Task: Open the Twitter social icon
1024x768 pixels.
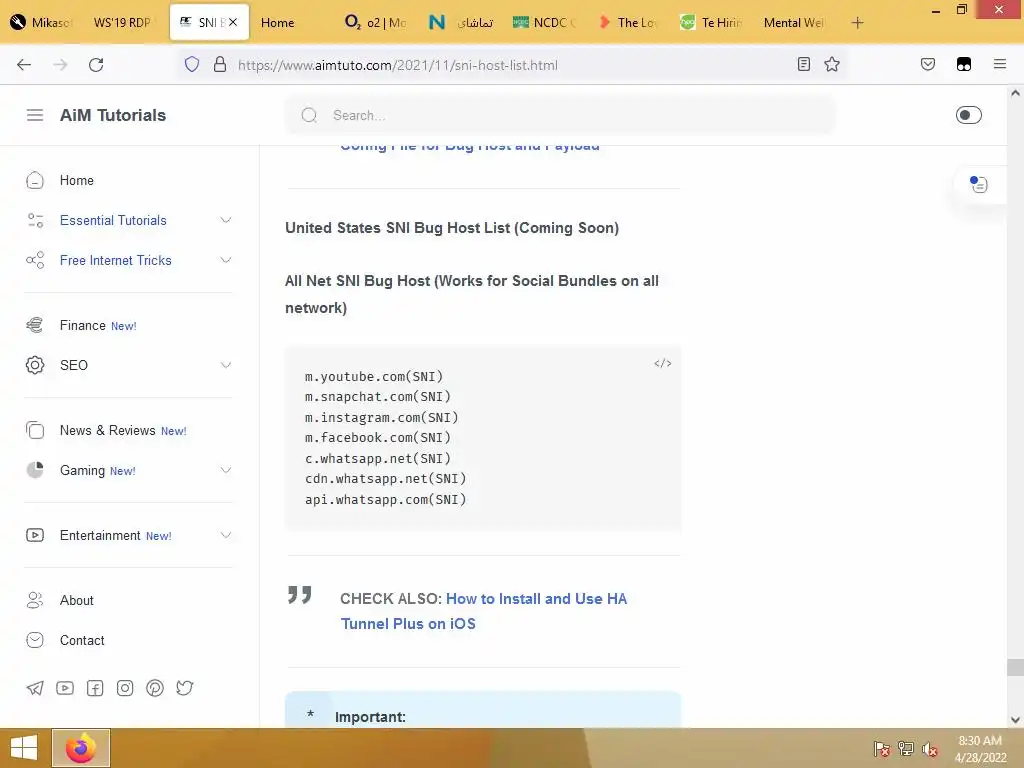Action: pyautogui.click(x=185, y=688)
